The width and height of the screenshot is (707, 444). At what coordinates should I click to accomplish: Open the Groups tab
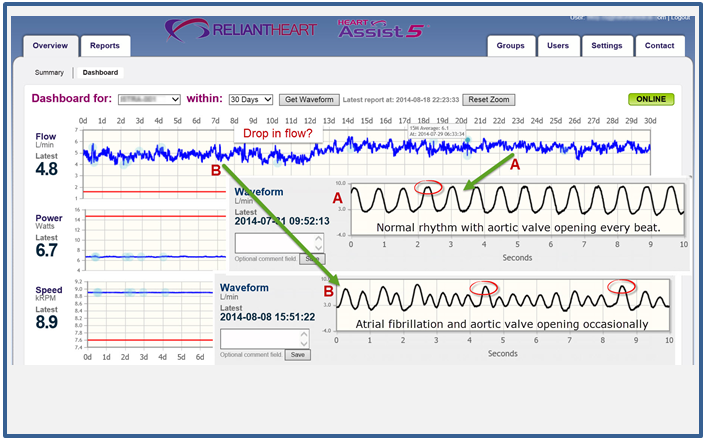click(510, 46)
